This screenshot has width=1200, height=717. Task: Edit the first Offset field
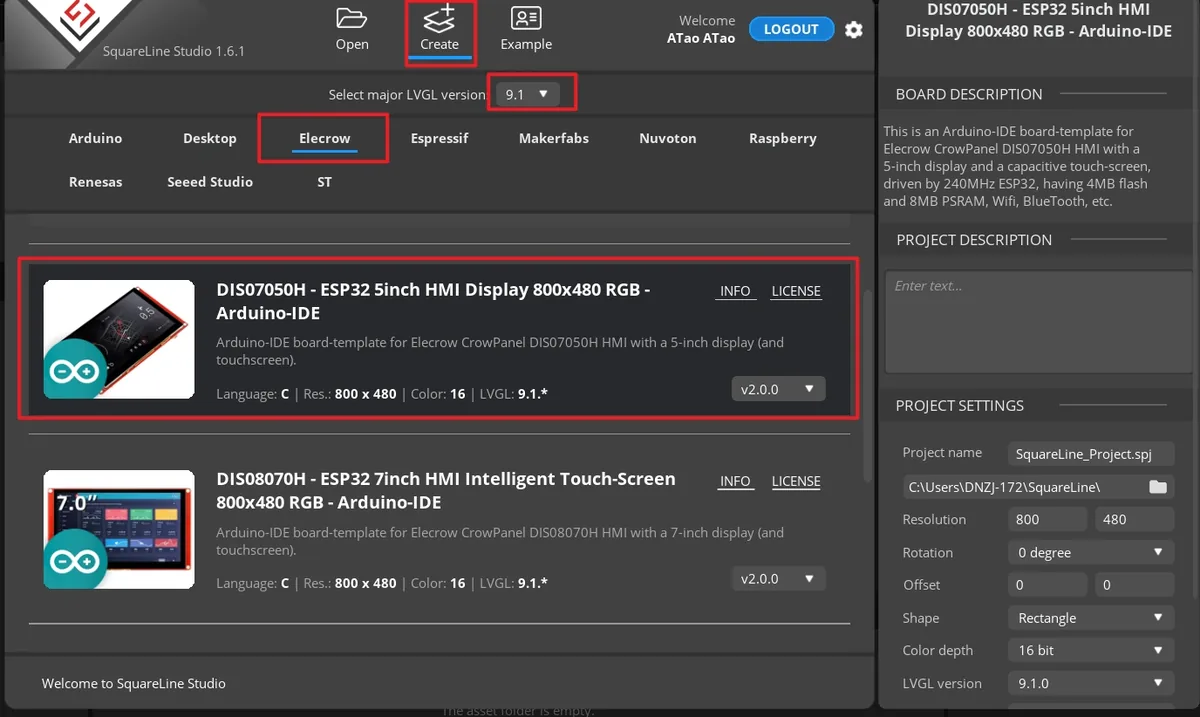tap(1047, 585)
